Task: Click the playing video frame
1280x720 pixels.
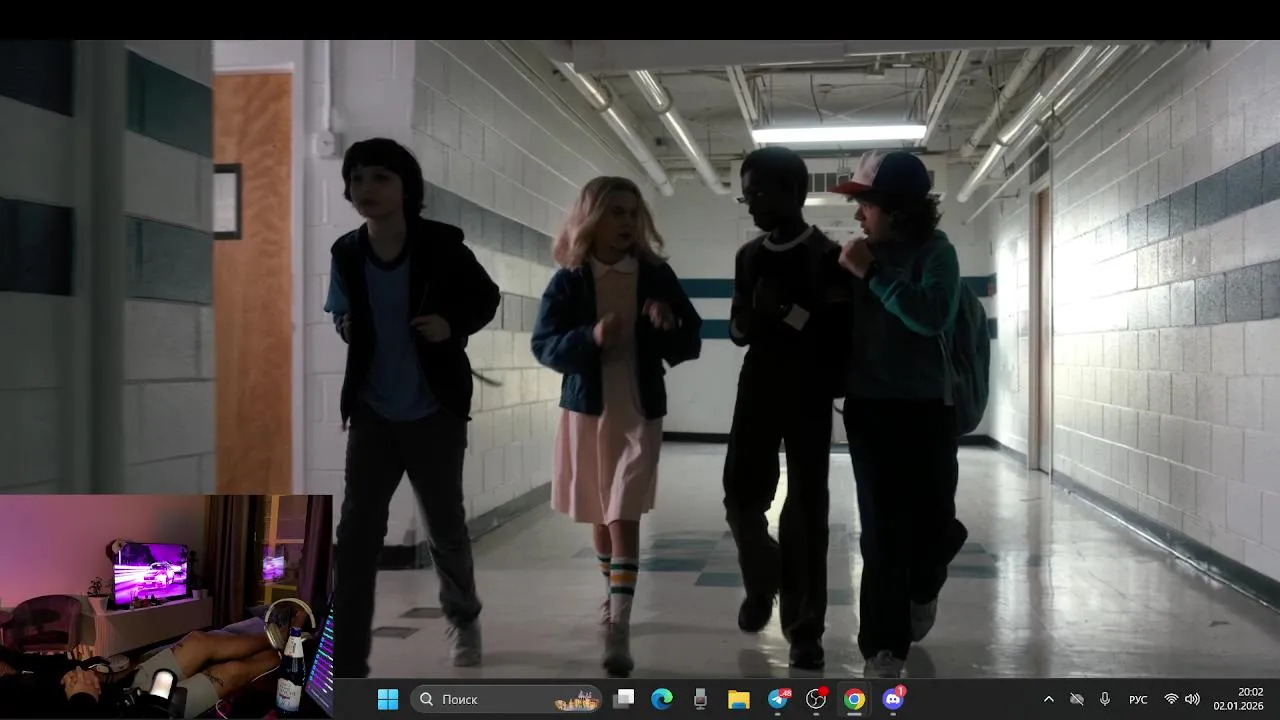Action: [640, 360]
